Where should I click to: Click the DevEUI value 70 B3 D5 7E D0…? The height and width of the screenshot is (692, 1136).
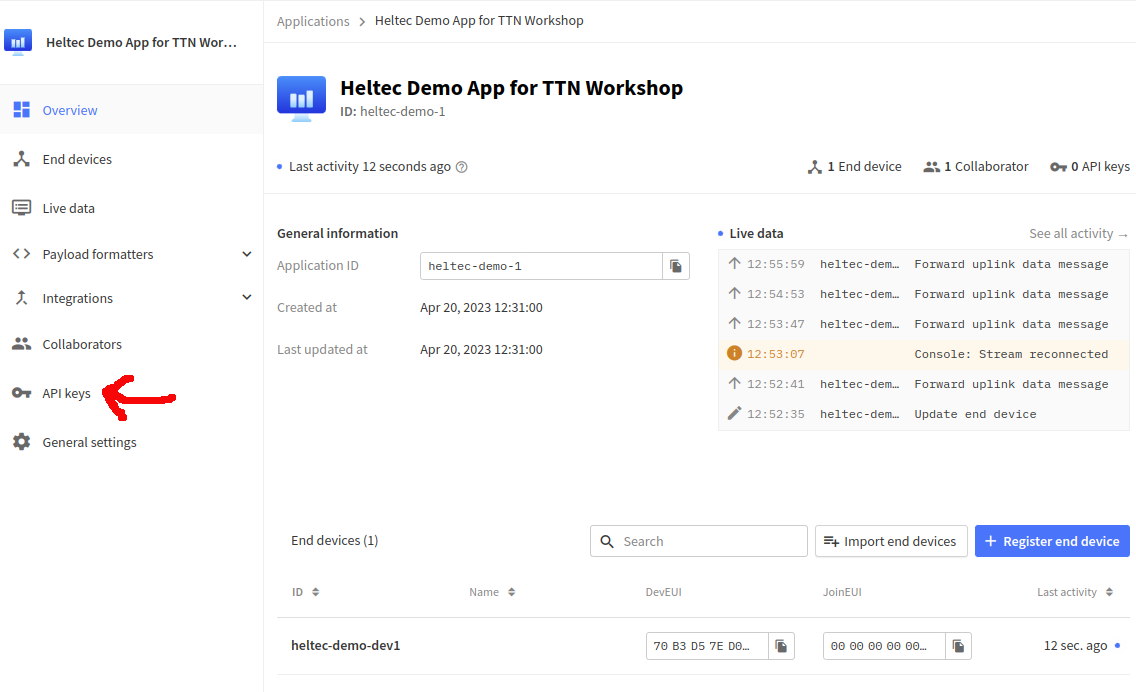pyautogui.click(x=707, y=646)
